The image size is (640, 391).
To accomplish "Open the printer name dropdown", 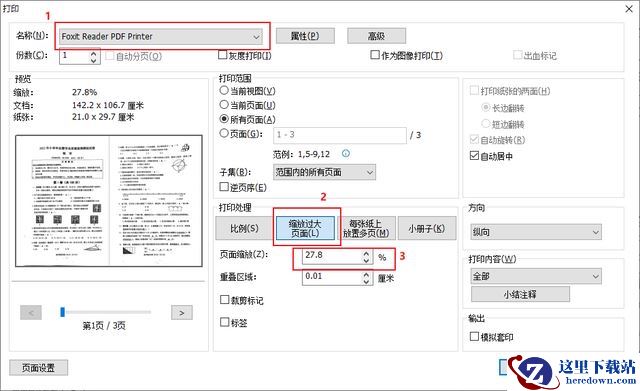I will point(161,37).
